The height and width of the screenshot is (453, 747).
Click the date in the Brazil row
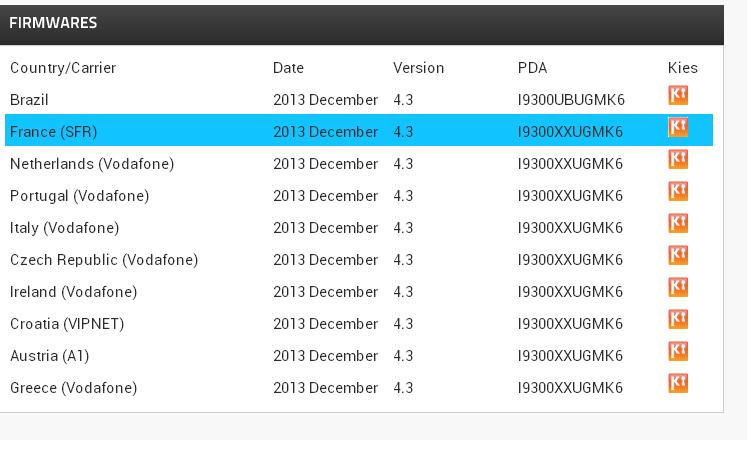[x=325, y=100]
